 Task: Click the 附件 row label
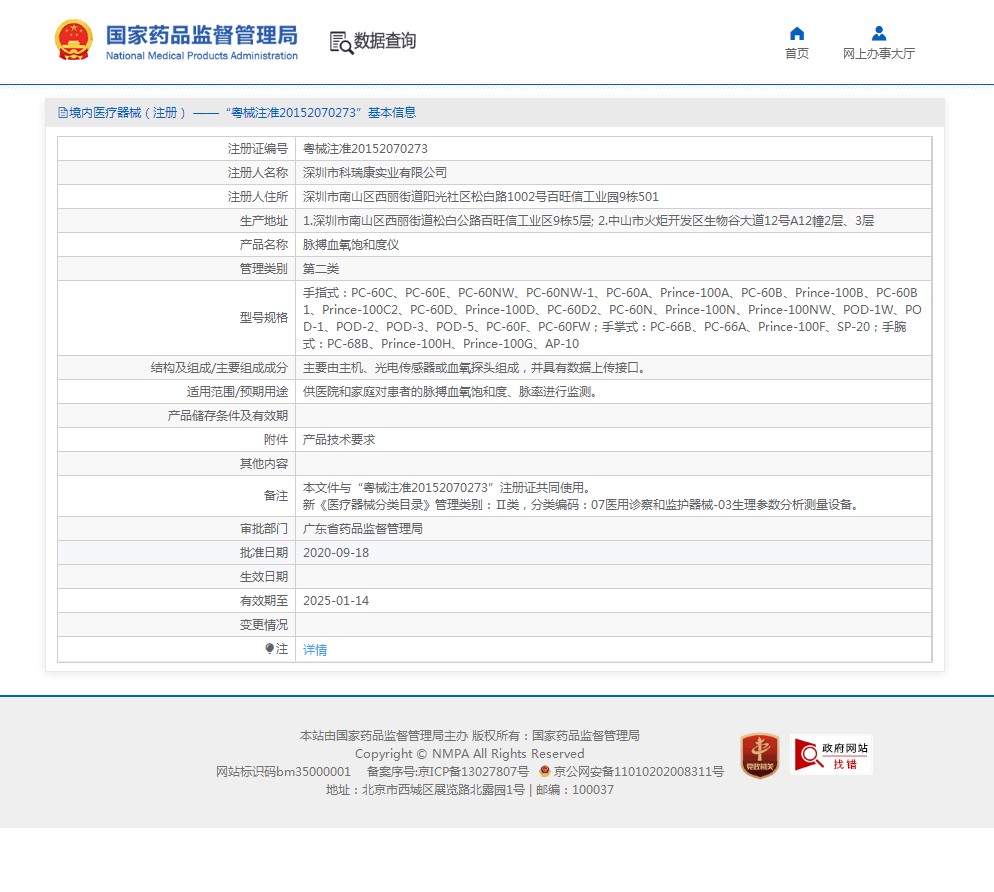[x=276, y=440]
